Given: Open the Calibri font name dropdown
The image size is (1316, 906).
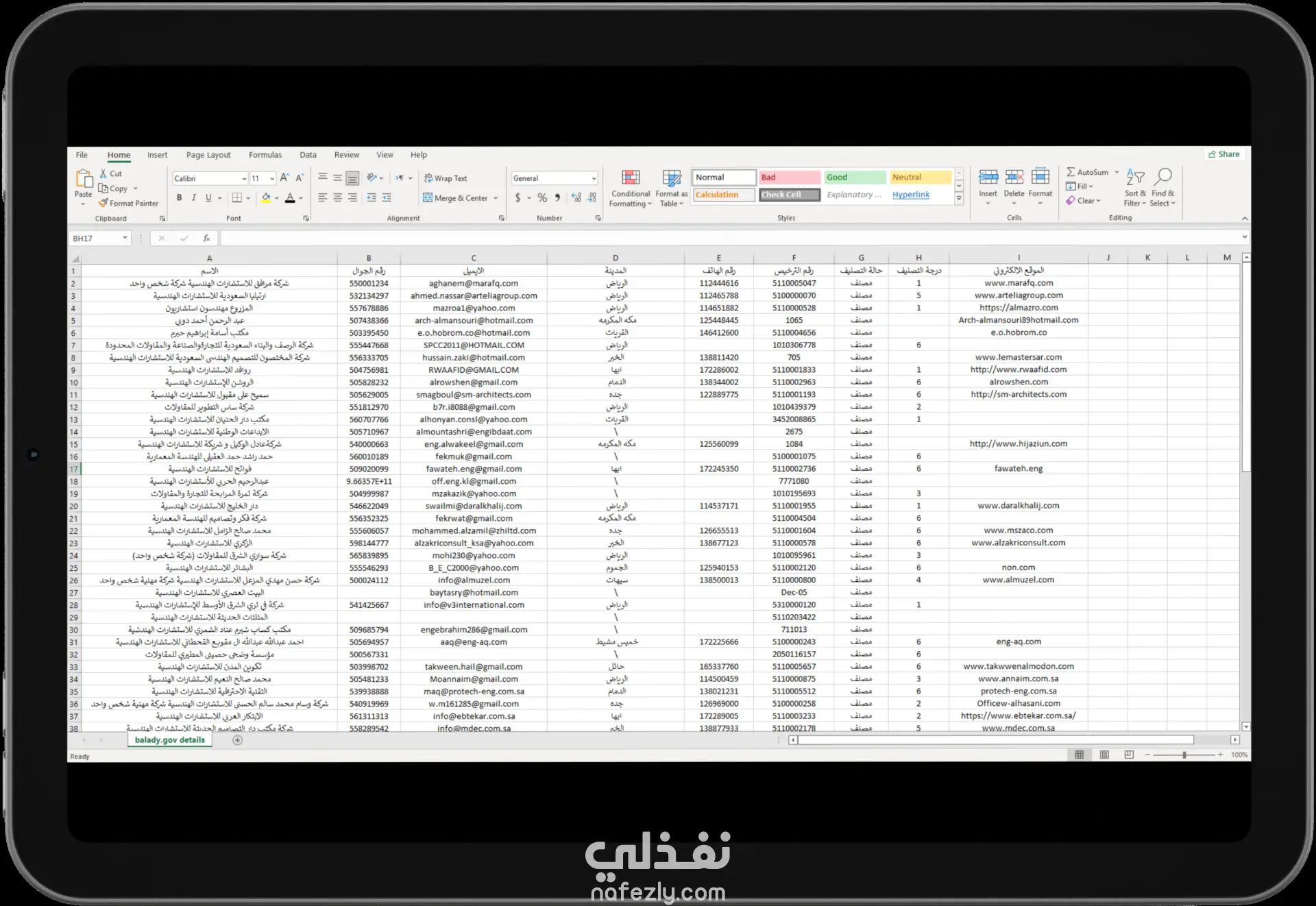Looking at the screenshot, I should [244, 179].
